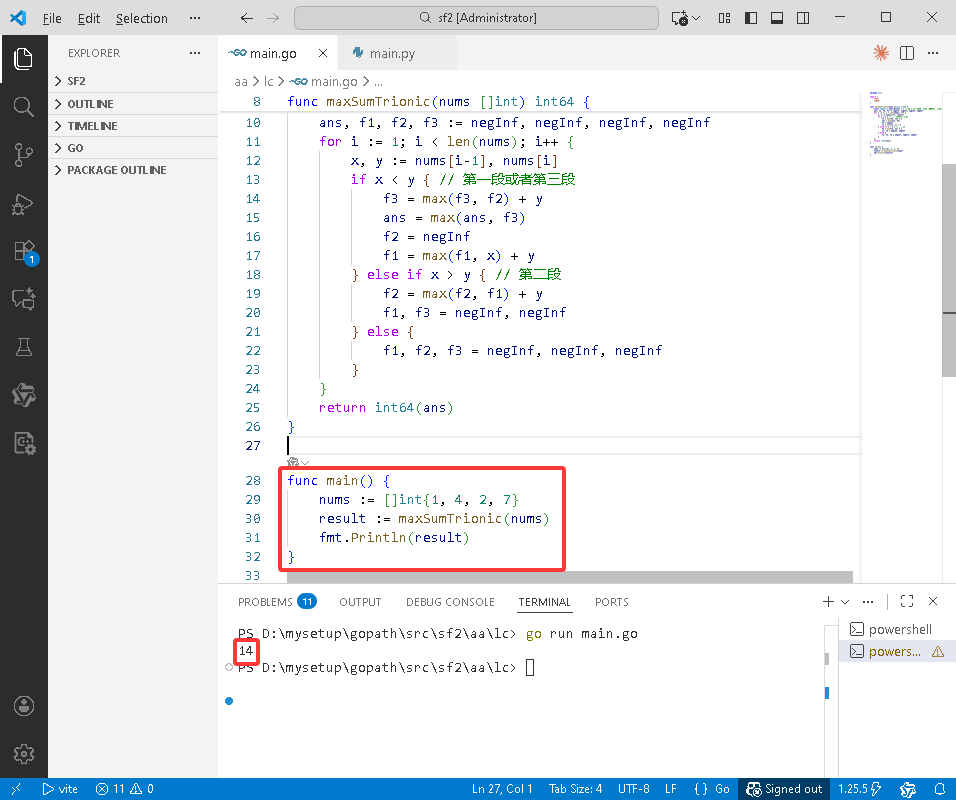Viewport: 956px width, 800px height.
Task: Click the editor vertical scrollbar thumb
Action: click(949, 270)
